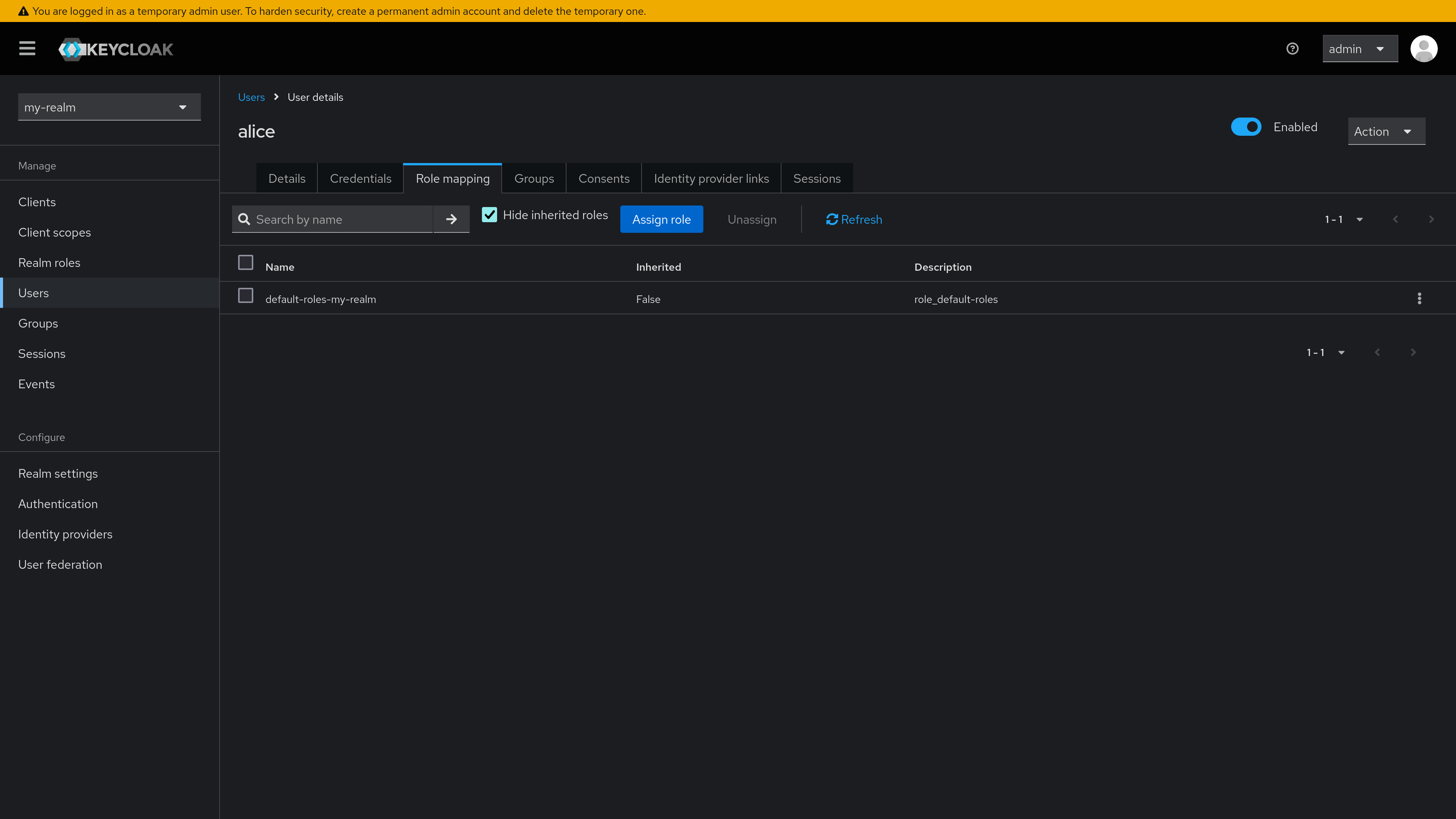The width and height of the screenshot is (1456, 819).
Task: Click the hamburger menu icon
Action: [27, 48]
